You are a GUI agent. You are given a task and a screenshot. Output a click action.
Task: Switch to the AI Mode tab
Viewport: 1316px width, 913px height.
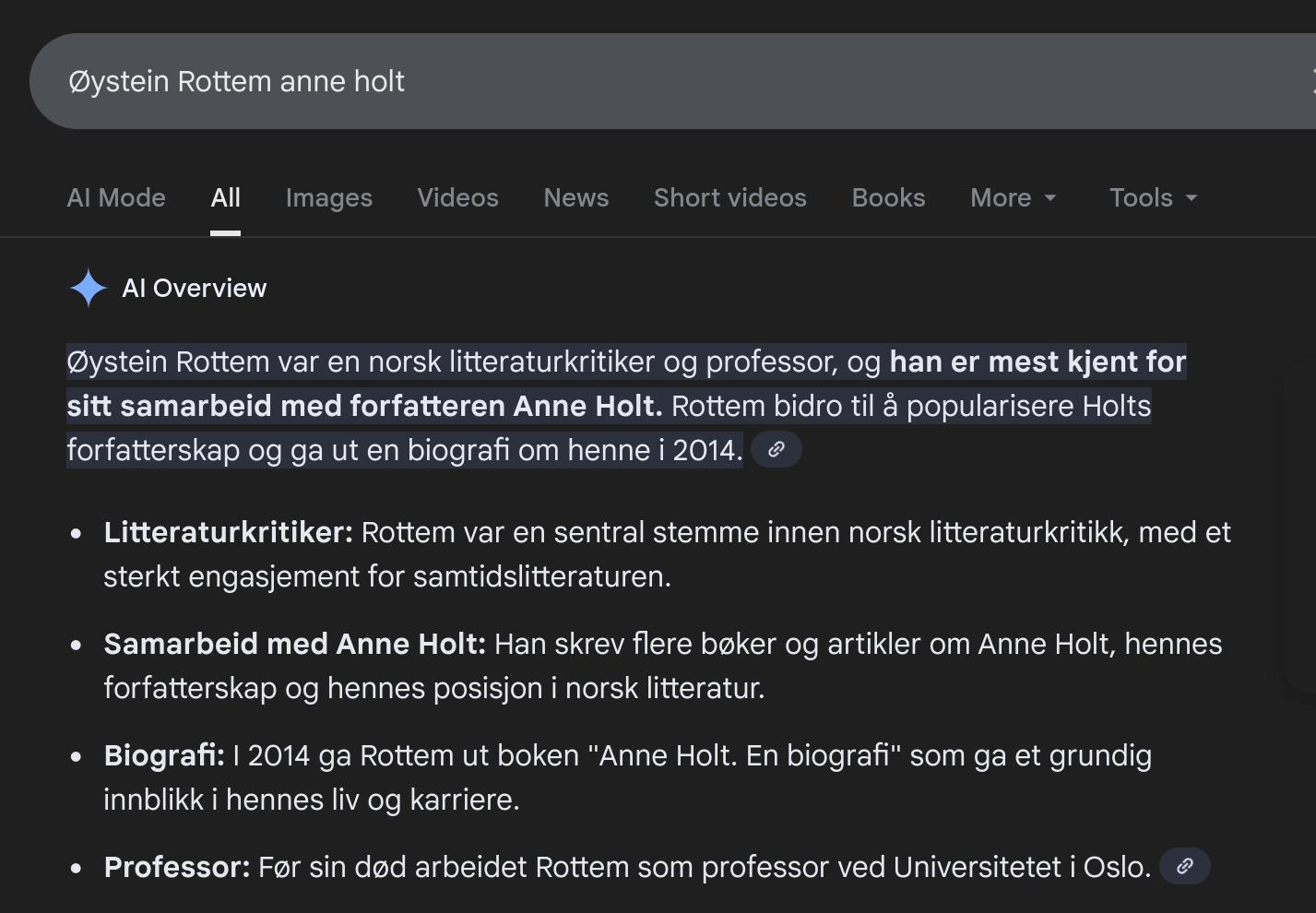point(116,198)
